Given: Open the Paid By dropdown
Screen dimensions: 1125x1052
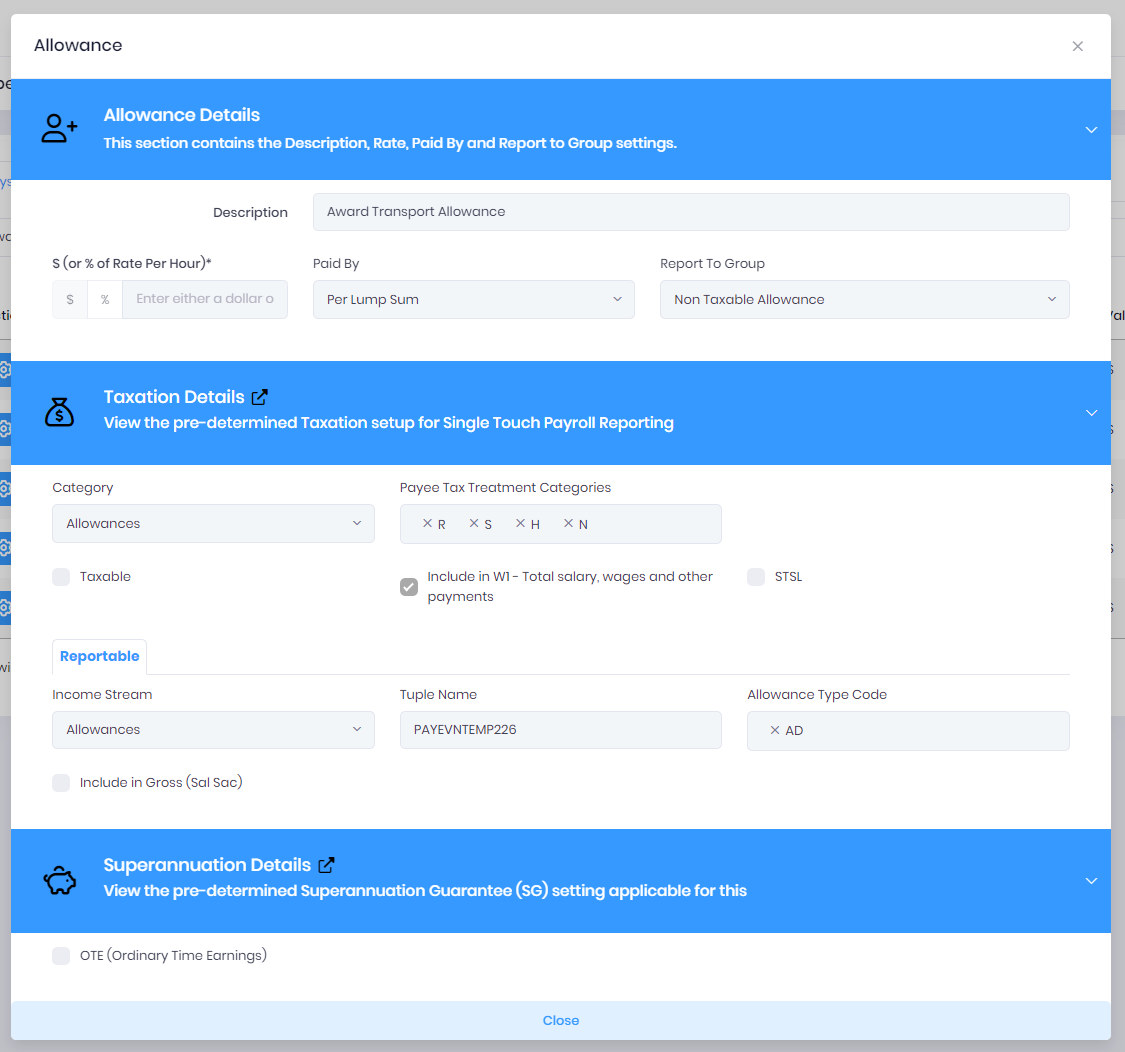Looking at the screenshot, I should tap(474, 299).
